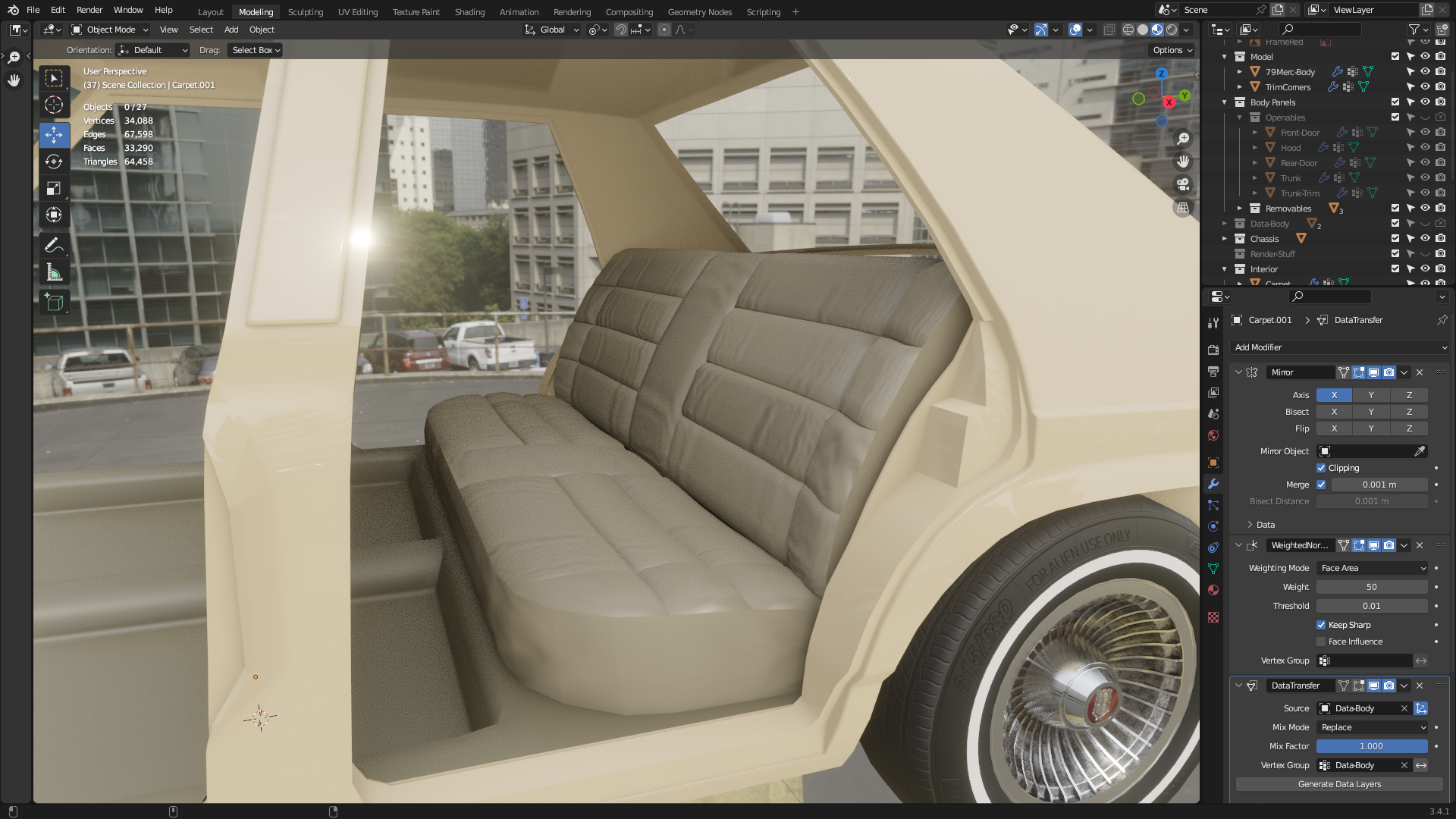Remove the Mirror modifier with X
The width and height of the screenshot is (1456, 819).
tap(1420, 372)
